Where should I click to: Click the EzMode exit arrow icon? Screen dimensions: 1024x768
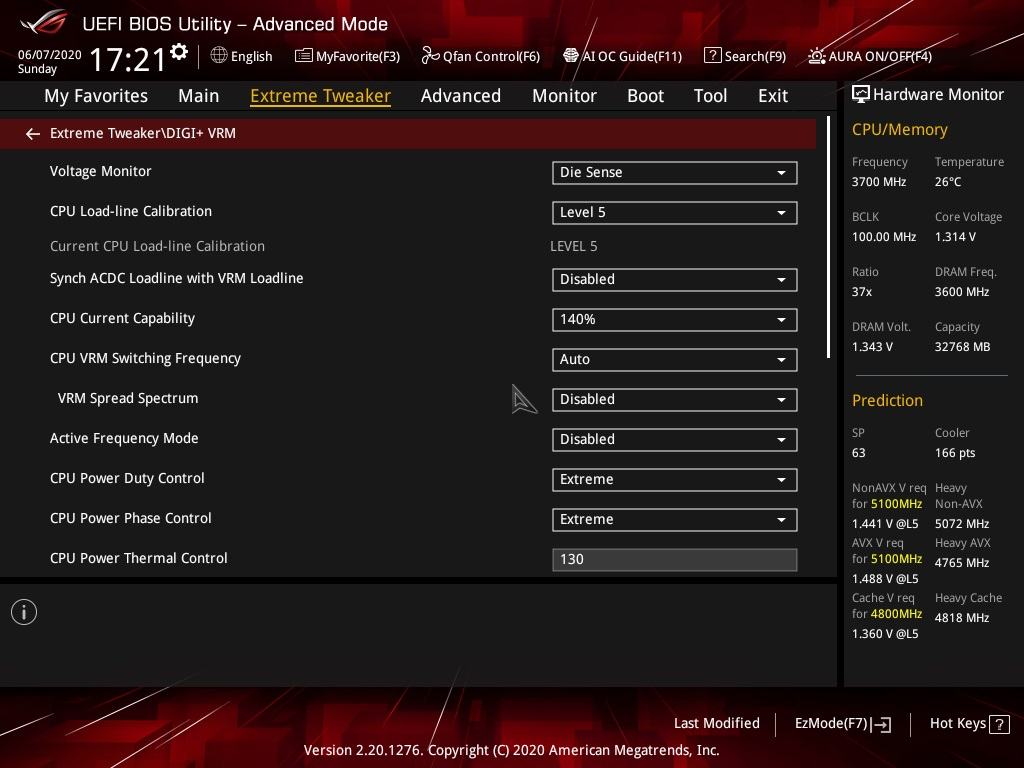[881, 724]
